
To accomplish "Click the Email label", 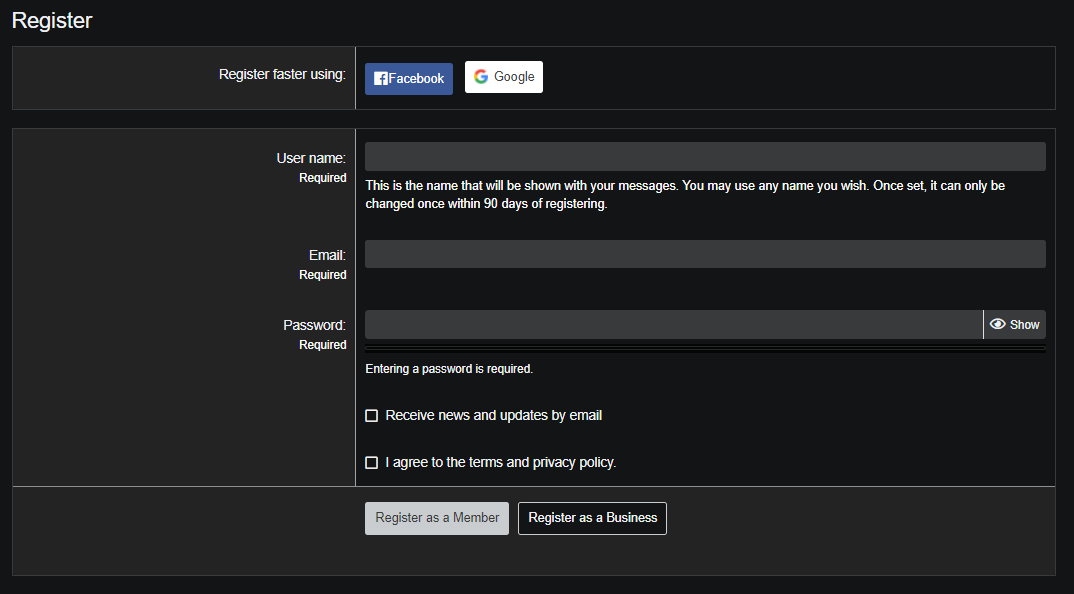I will tap(327, 255).
